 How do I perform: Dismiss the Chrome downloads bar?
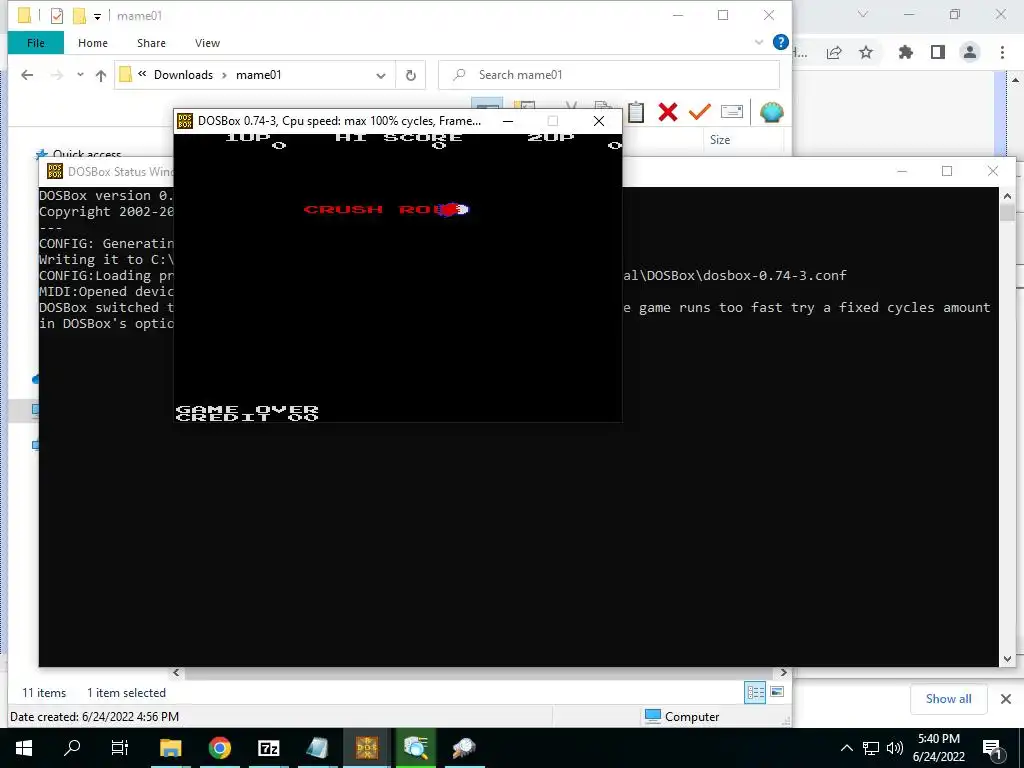[1006, 699]
